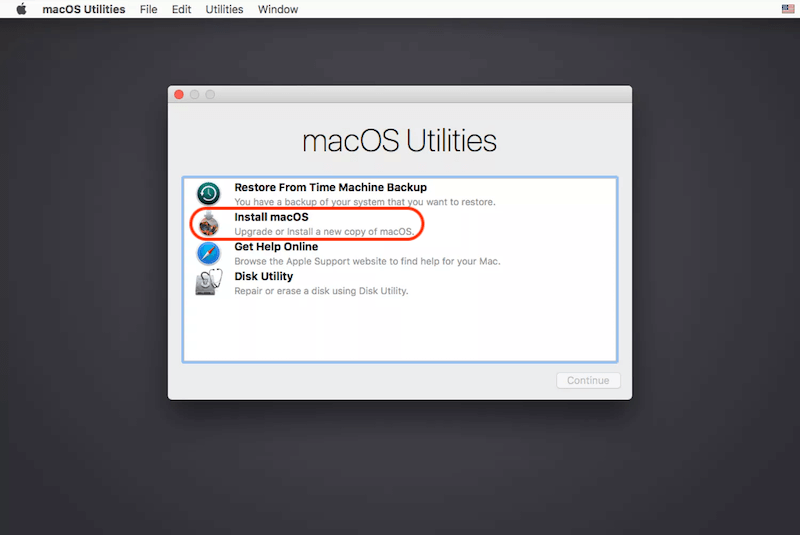
Task: Close the macOS Utilities window
Action: tap(179, 94)
